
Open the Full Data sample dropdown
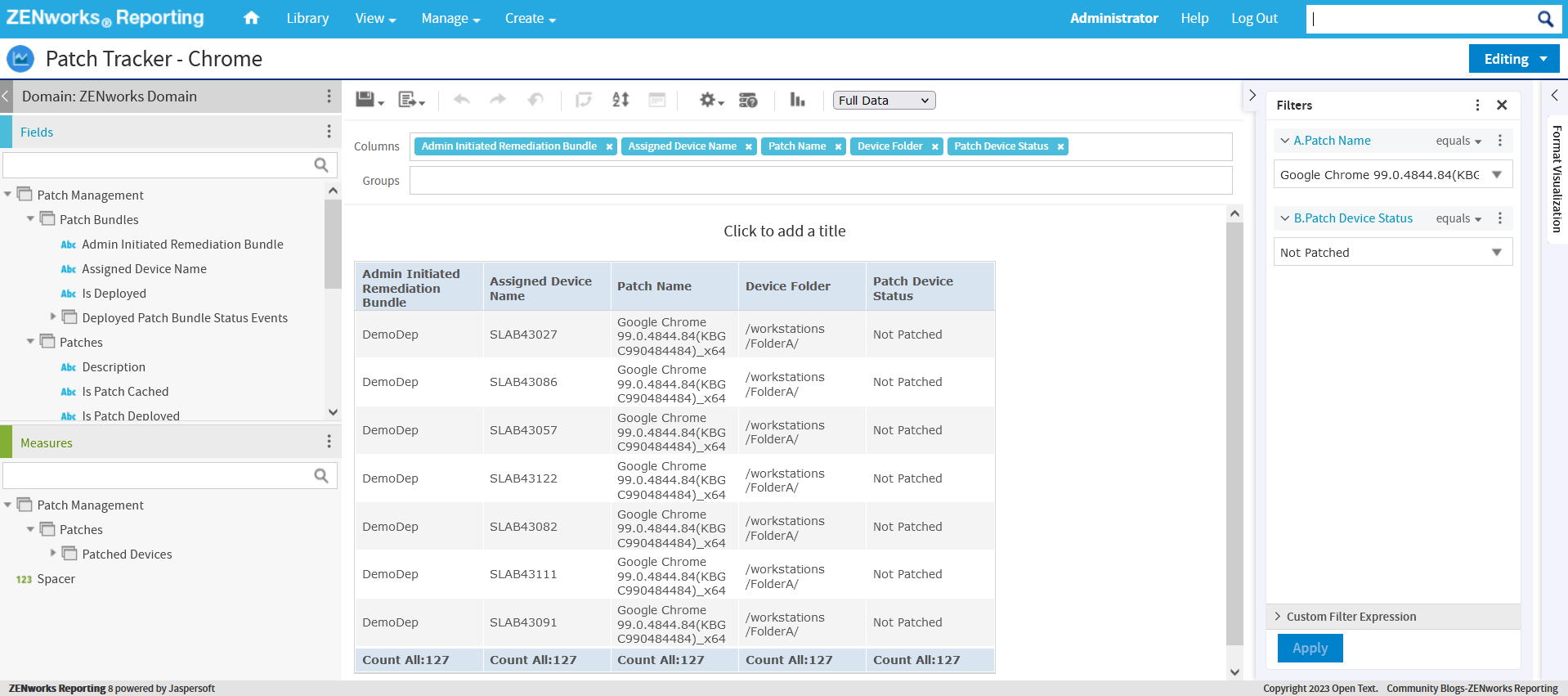pos(884,101)
